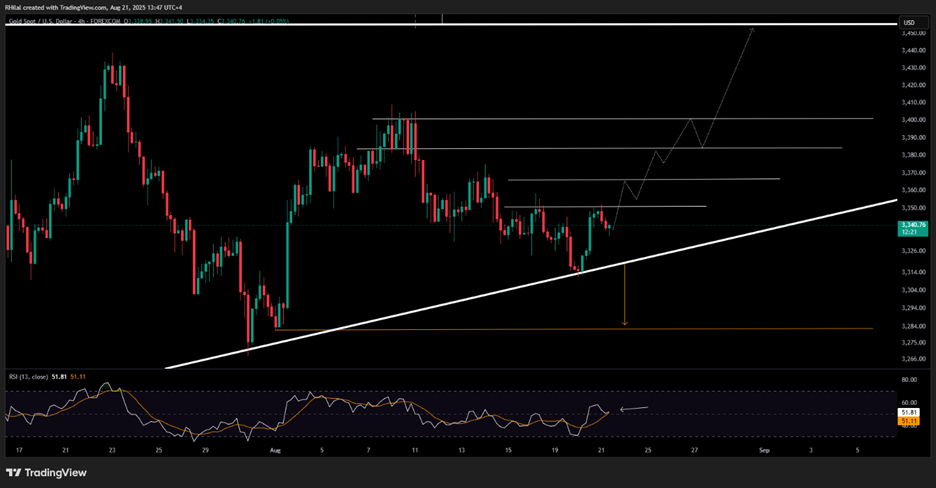Click the 3 date label on time axis

click(x=811, y=450)
